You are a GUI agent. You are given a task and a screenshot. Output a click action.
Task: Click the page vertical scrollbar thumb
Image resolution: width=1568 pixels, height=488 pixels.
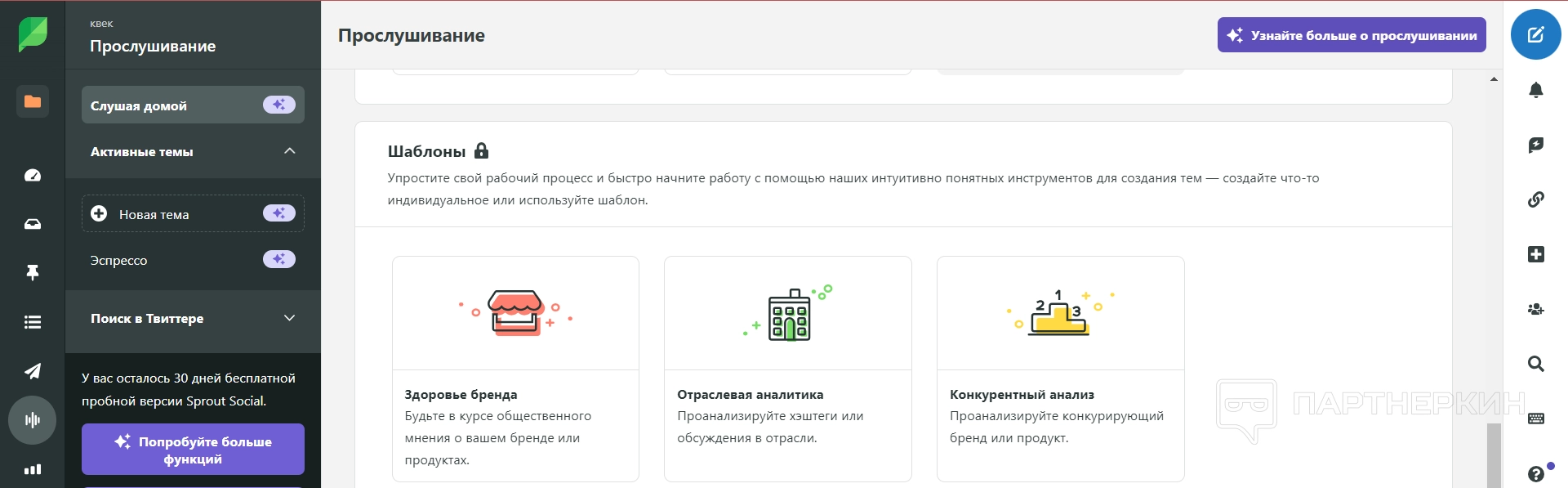1494,454
